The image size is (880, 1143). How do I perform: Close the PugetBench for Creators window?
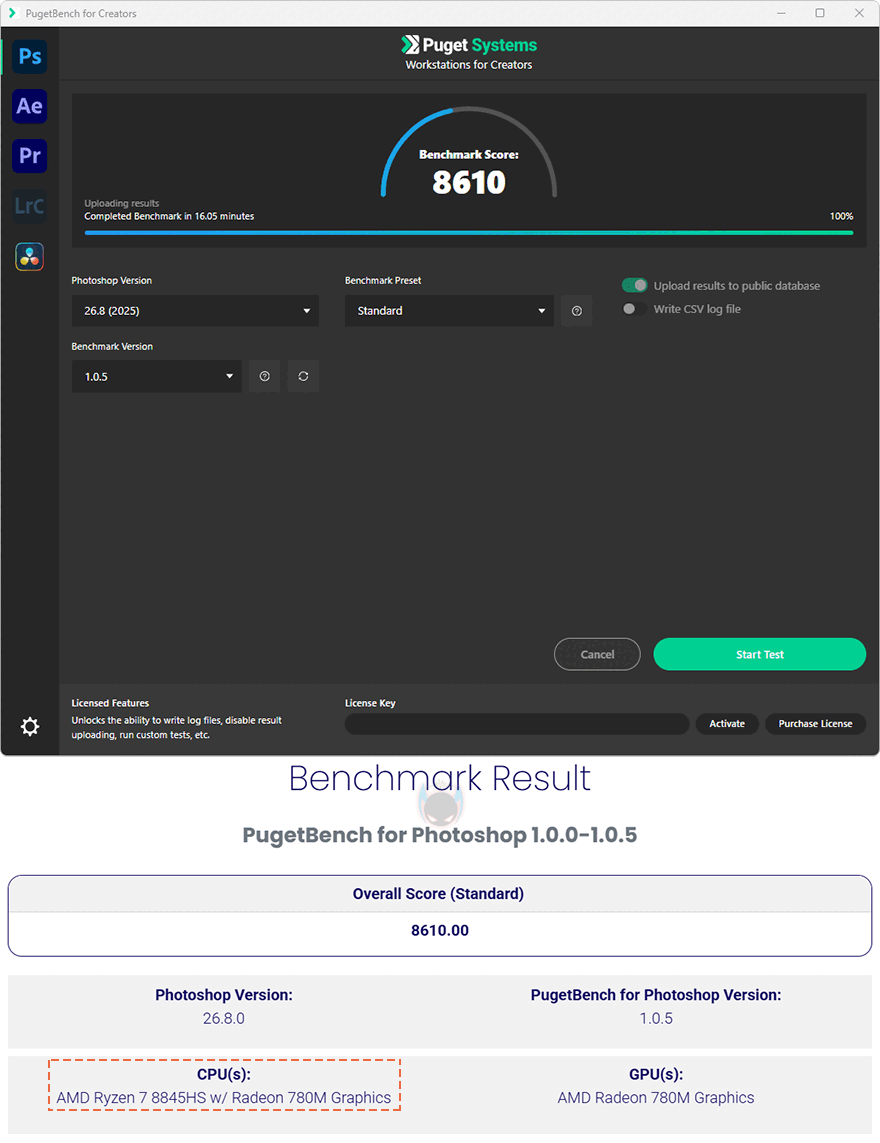(x=860, y=13)
